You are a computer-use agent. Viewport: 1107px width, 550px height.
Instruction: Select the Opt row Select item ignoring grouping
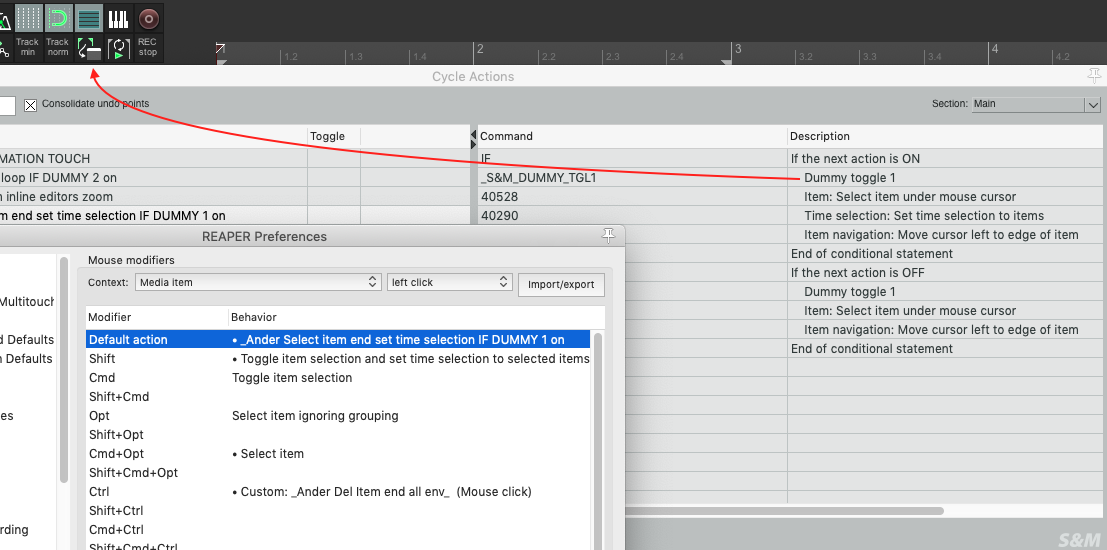(x=338, y=416)
